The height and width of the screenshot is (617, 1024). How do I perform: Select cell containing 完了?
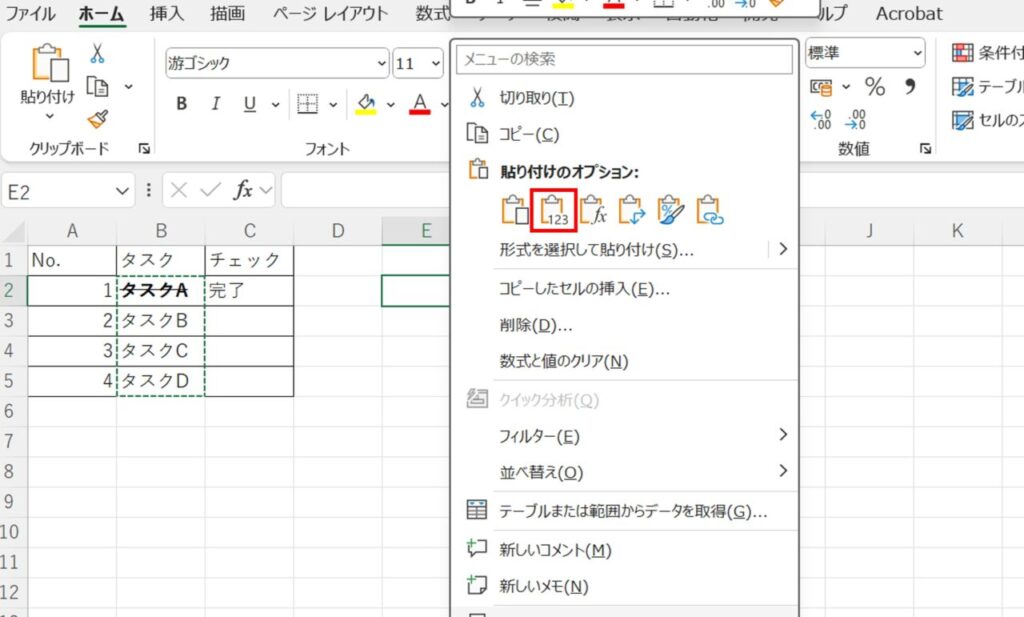tap(249, 291)
